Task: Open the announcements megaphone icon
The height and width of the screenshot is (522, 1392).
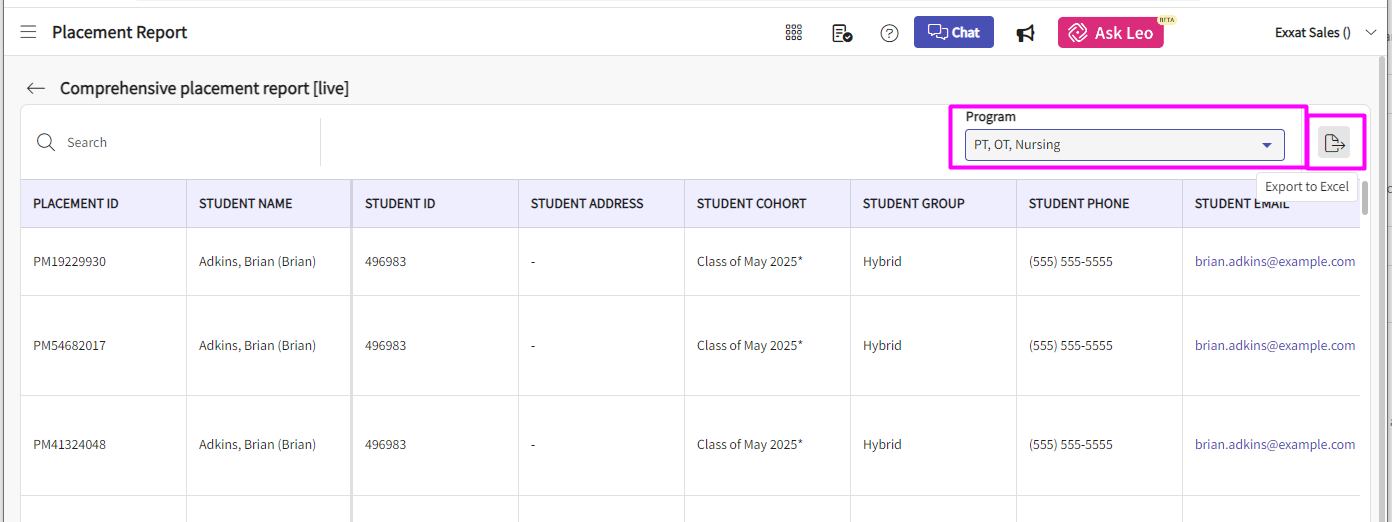Action: [1025, 33]
